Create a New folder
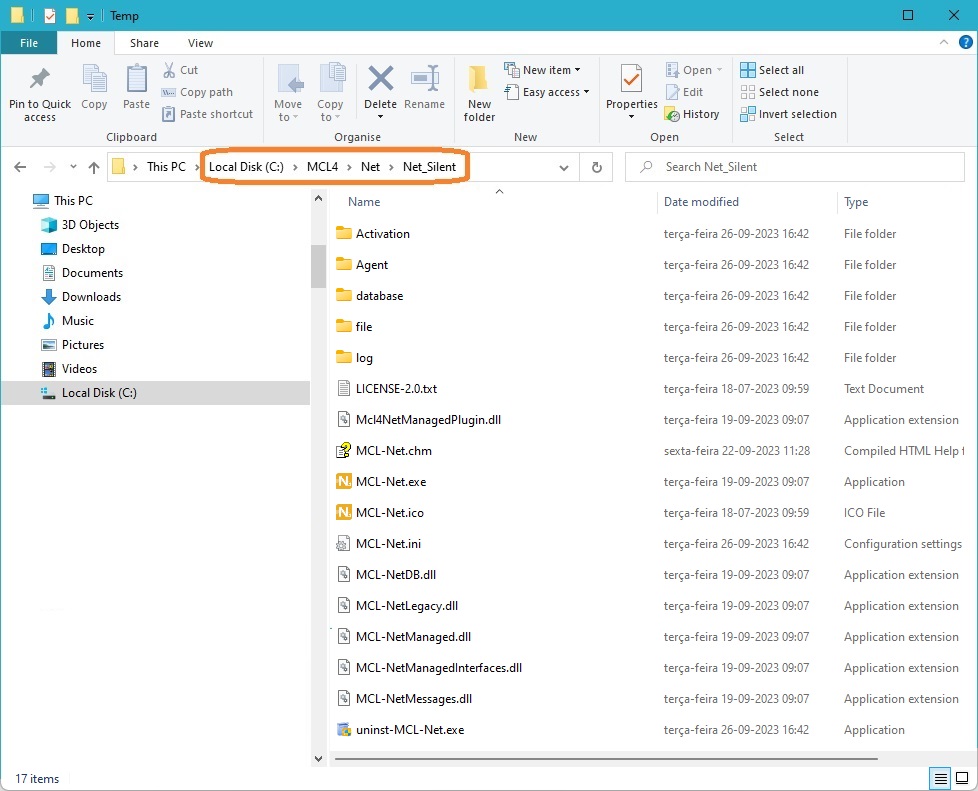 (x=479, y=92)
